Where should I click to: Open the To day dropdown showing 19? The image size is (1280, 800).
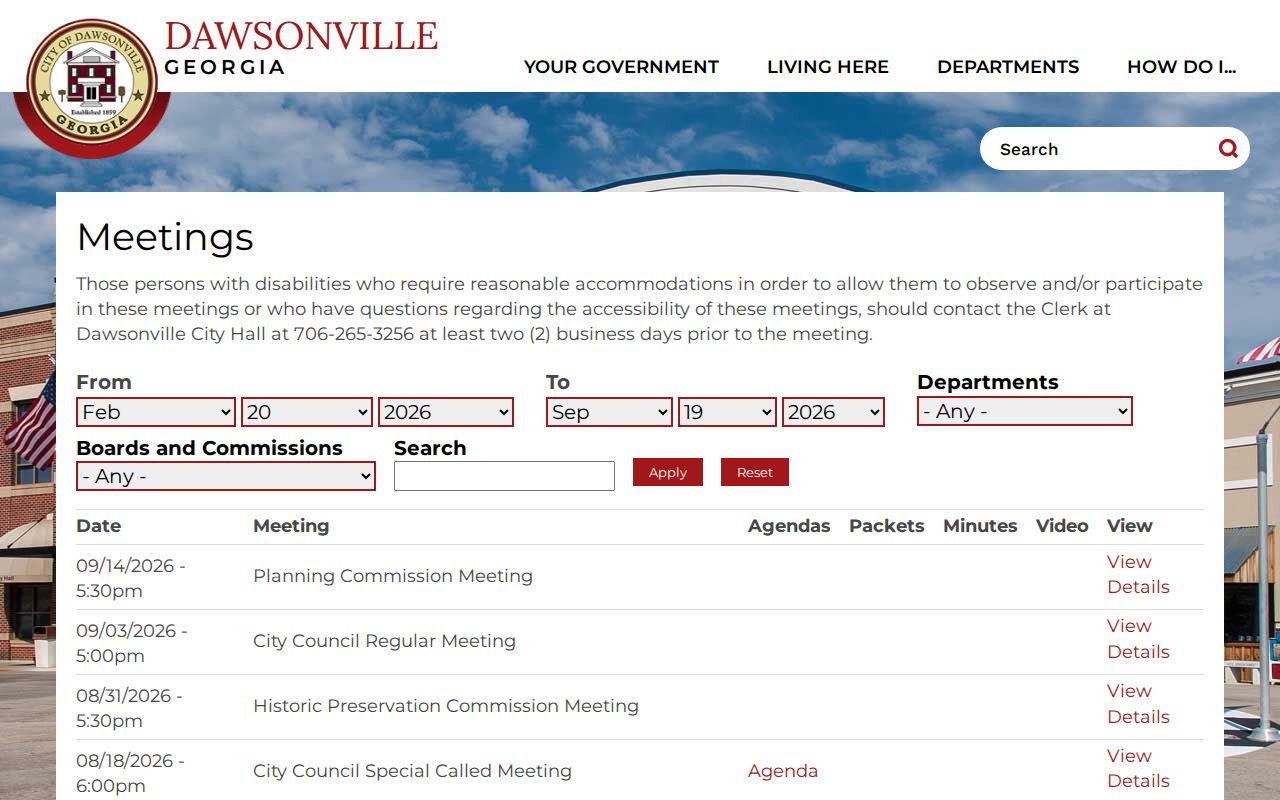[x=727, y=412]
